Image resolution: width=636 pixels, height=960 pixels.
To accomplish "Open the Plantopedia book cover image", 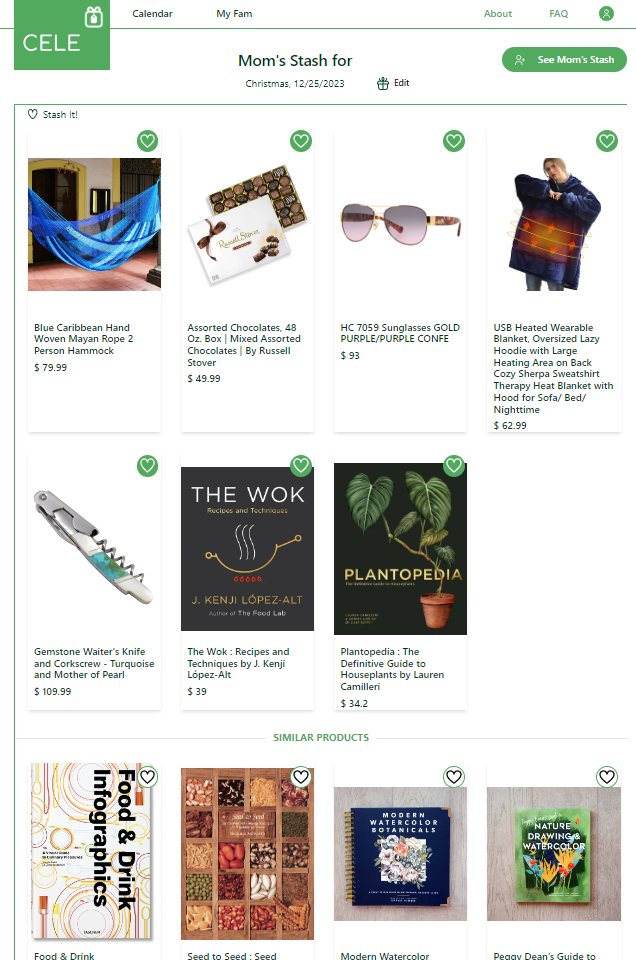I will [400, 549].
